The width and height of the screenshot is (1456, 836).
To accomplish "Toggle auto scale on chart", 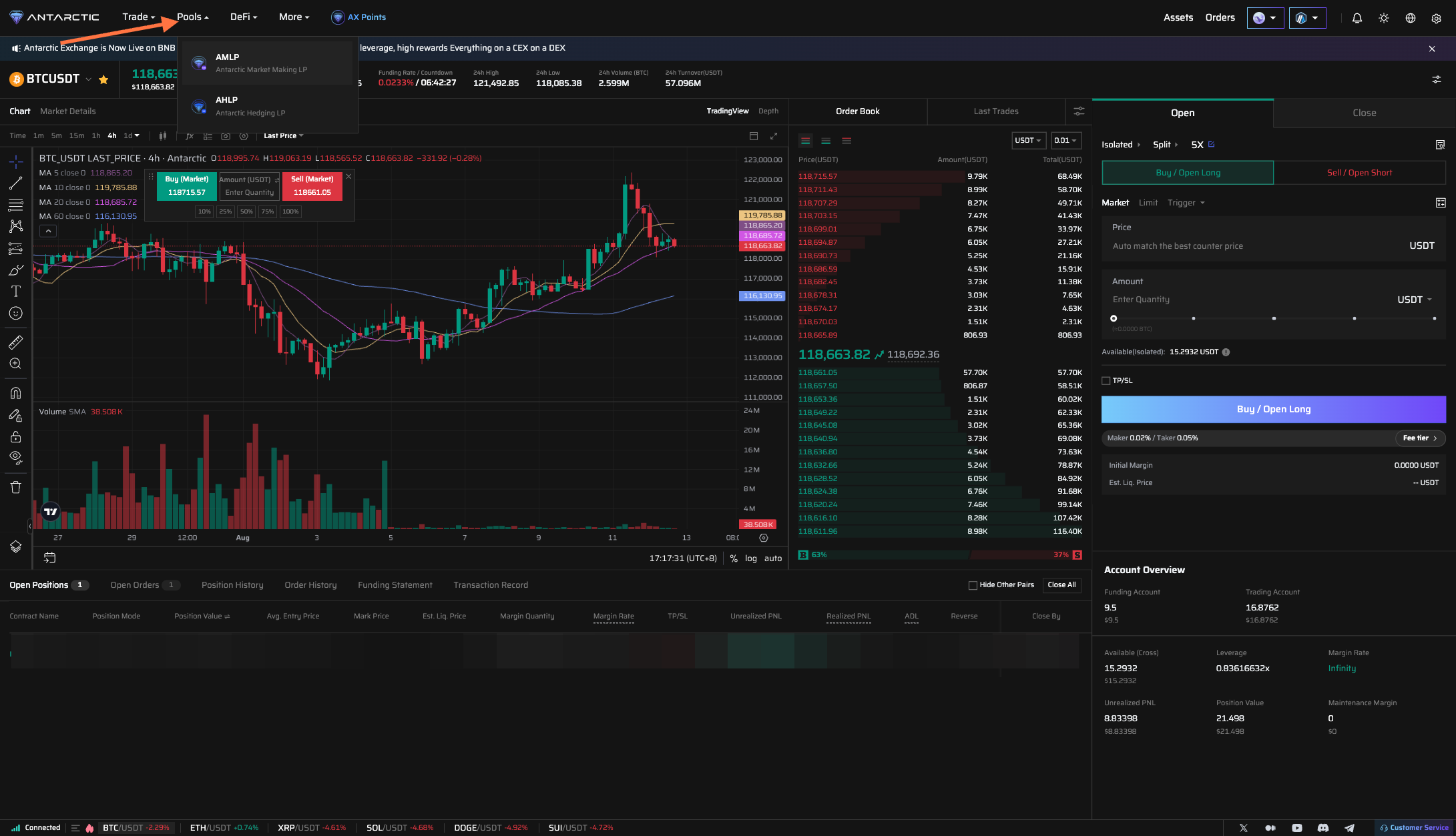I will [773, 558].
